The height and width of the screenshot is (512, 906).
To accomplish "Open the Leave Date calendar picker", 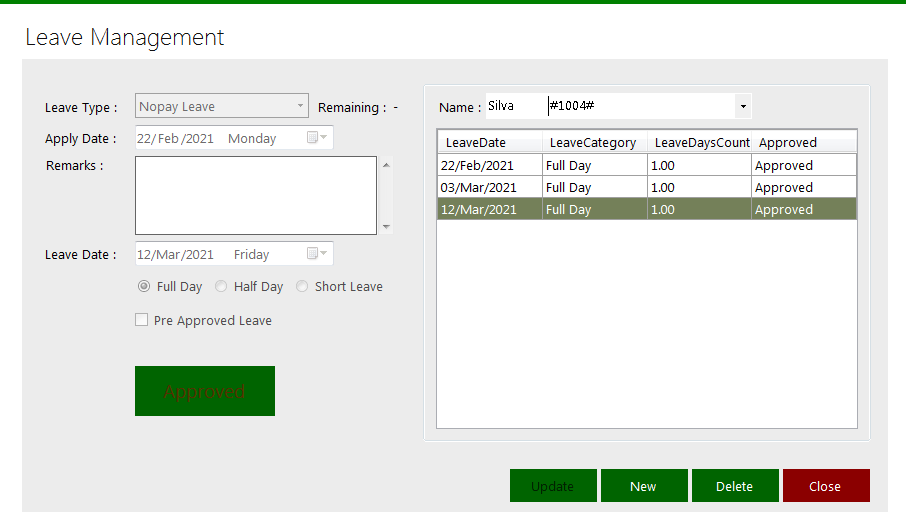I will (317, 254).
